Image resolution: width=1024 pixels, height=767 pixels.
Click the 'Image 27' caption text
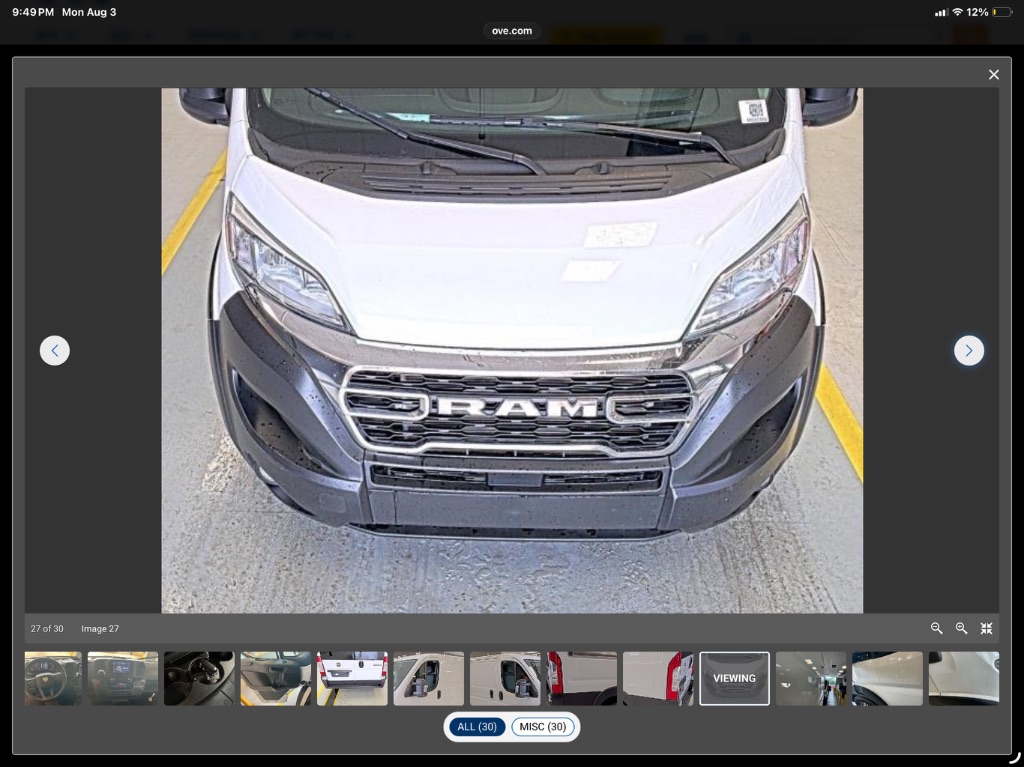pos(100,628)
